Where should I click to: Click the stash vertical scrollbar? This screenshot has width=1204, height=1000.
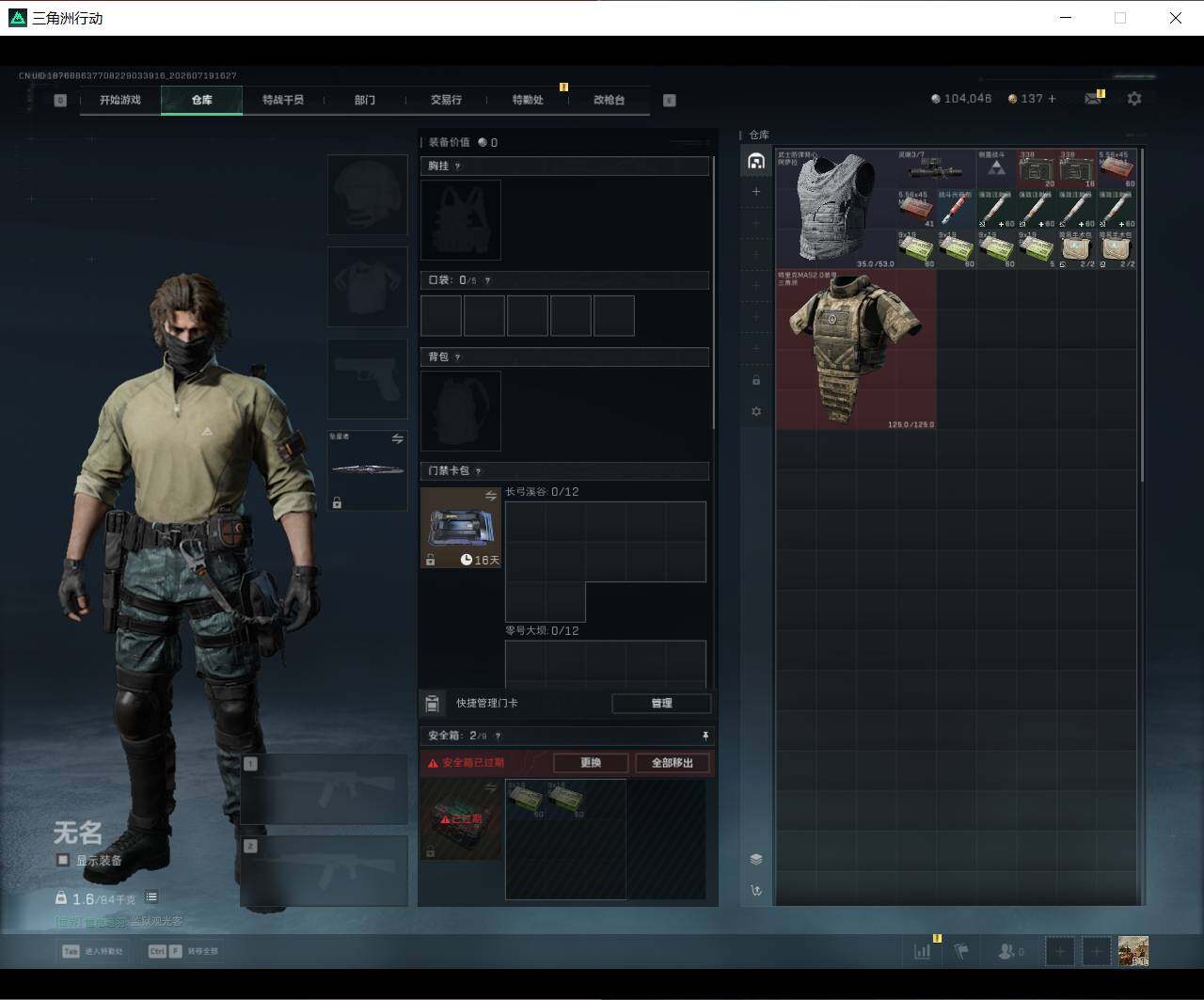[x=1142, y=315]
